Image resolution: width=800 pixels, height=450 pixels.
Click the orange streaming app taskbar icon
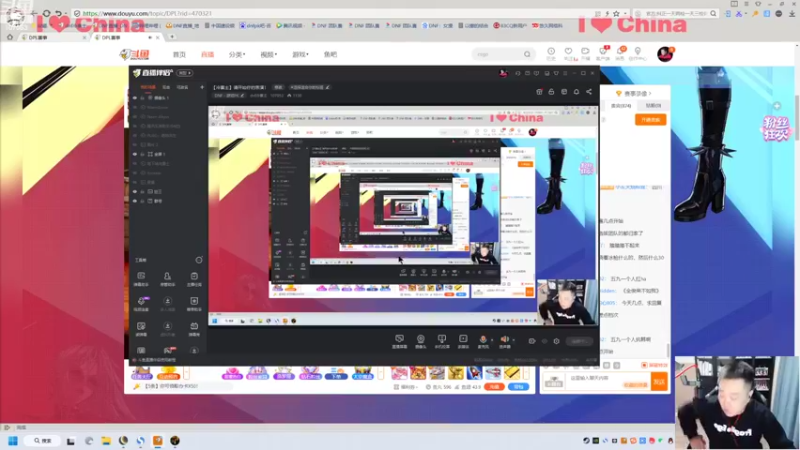coord(158,441)
